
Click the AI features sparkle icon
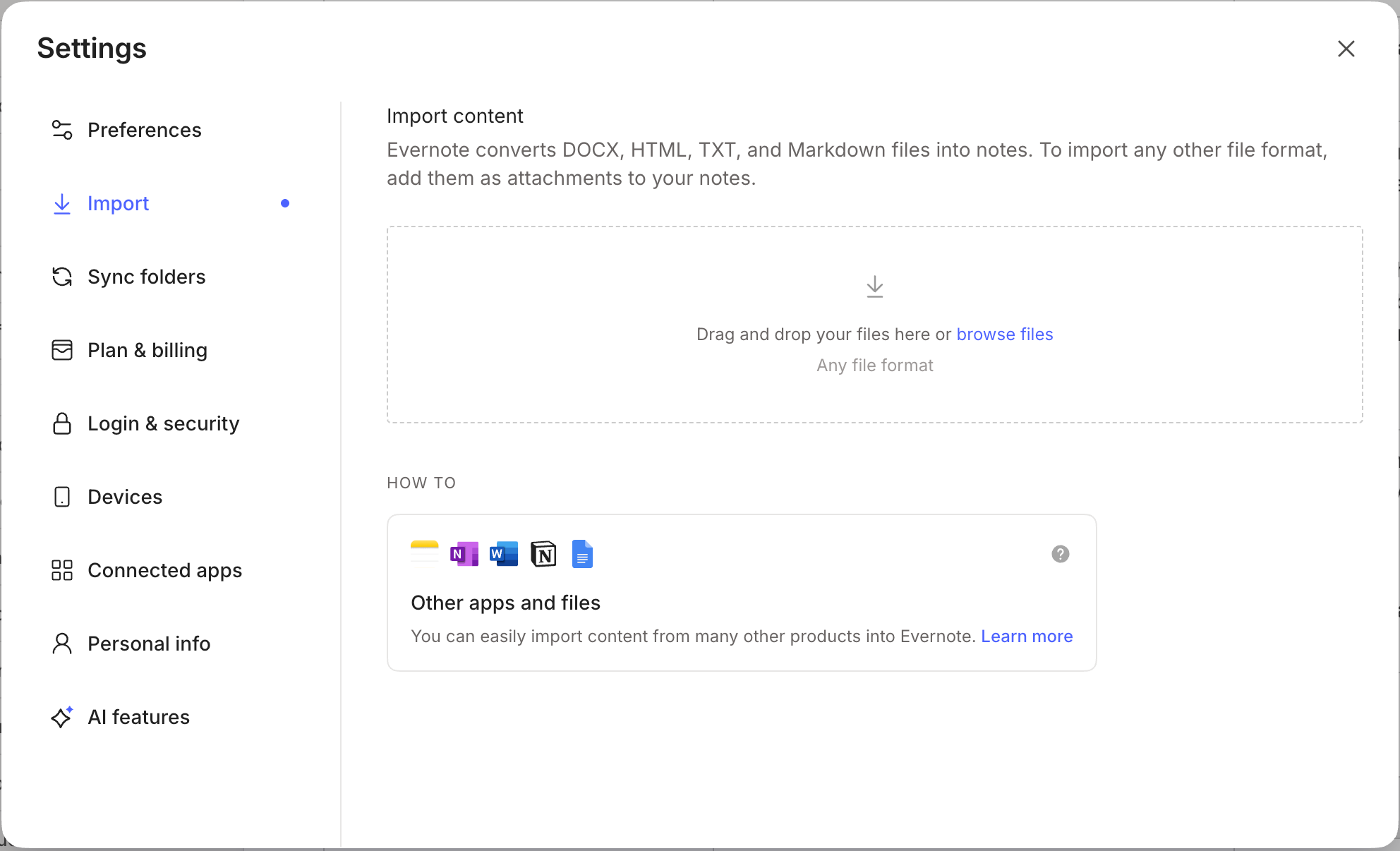(x=62, y=717)
